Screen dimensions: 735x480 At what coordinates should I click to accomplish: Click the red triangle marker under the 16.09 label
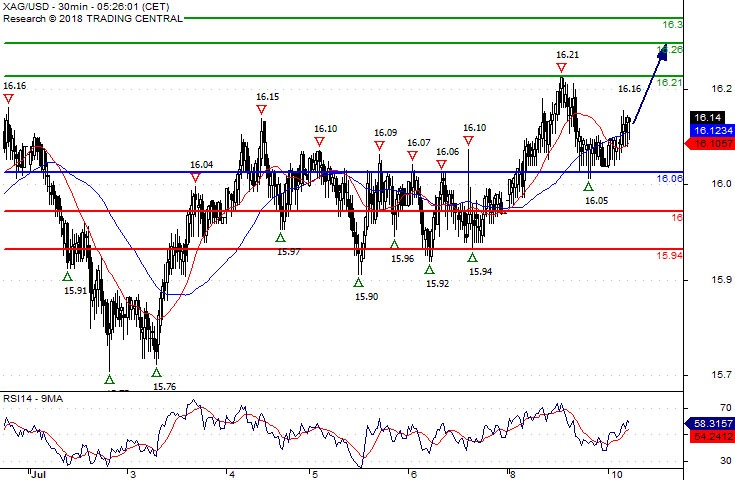[379, 146]
